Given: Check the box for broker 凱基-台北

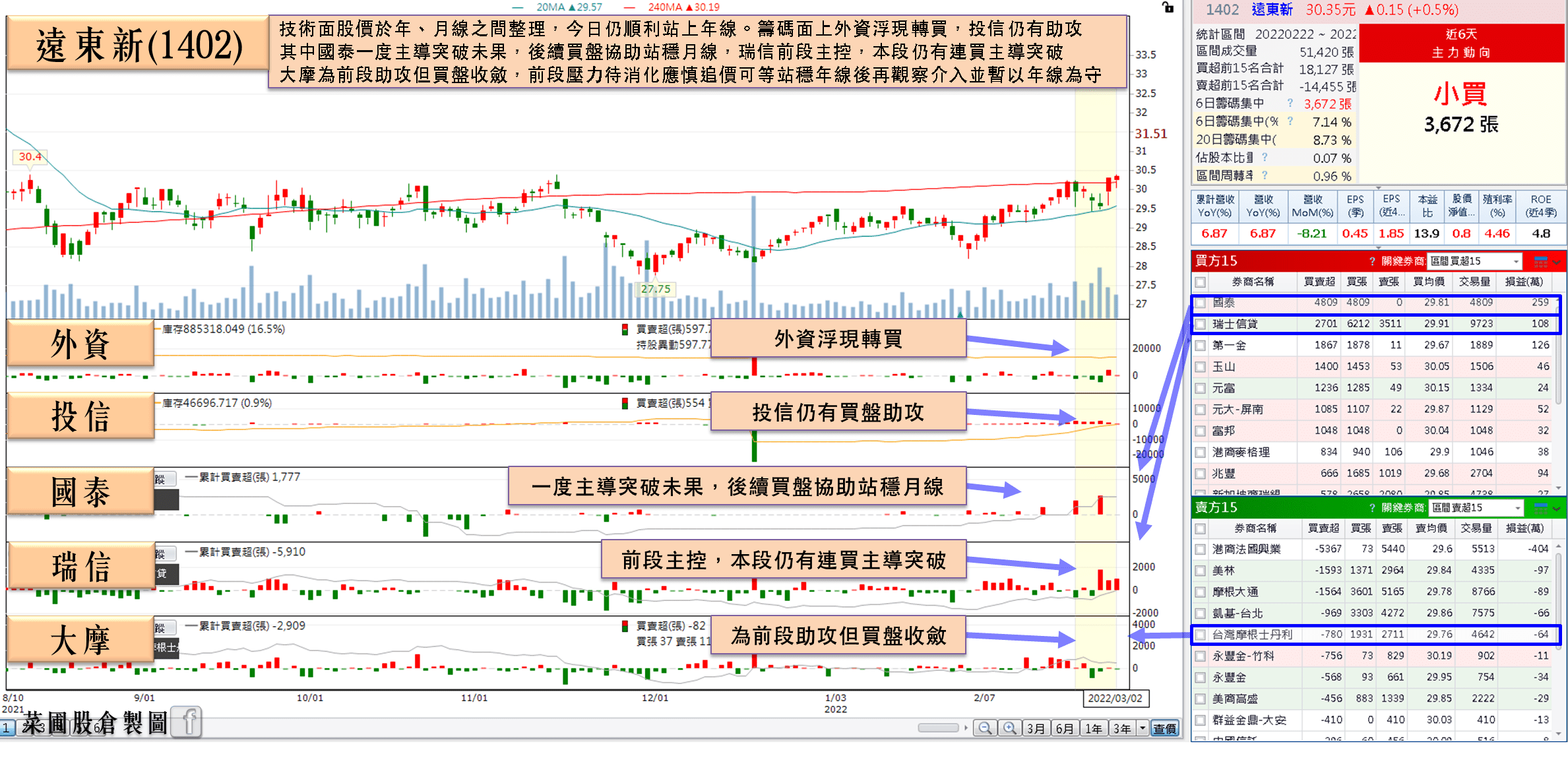Looking at the screenshot, I should (1201, 614).
